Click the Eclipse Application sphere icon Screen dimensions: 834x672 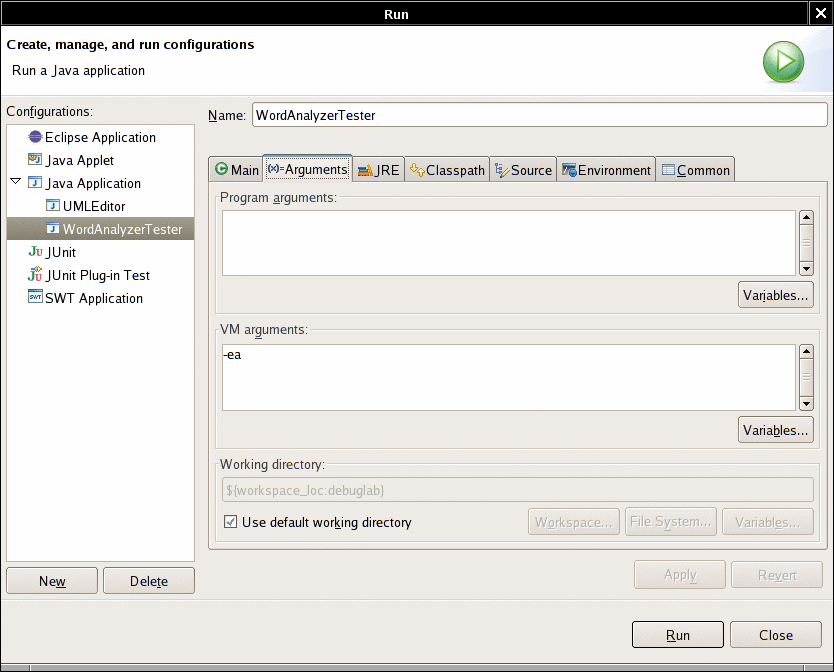pyautogui.click(x=35, y=137)
